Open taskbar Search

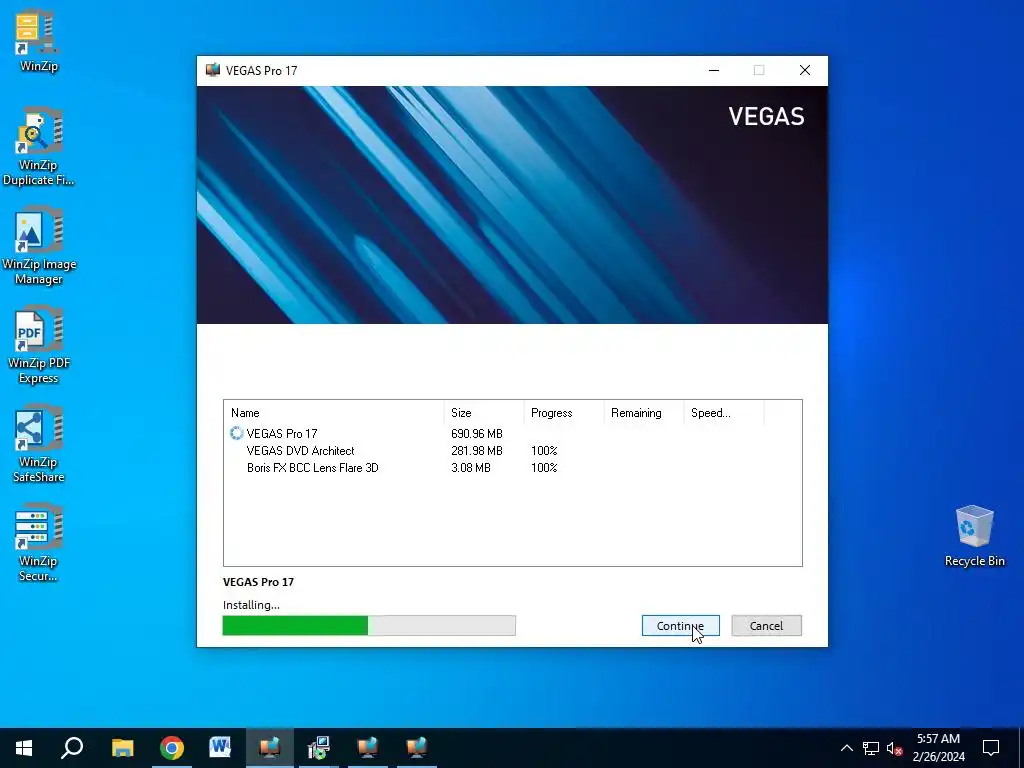click(x=72, y=748)
